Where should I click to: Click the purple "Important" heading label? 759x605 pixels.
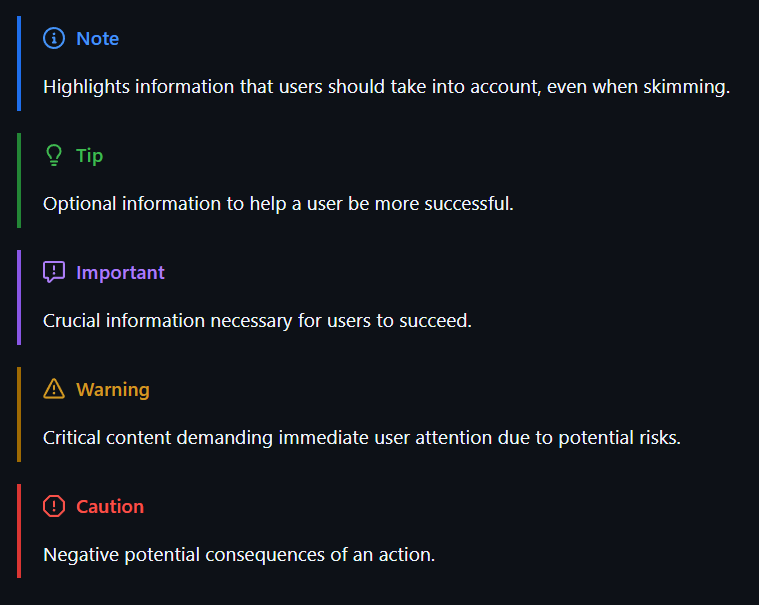(120, 273)
